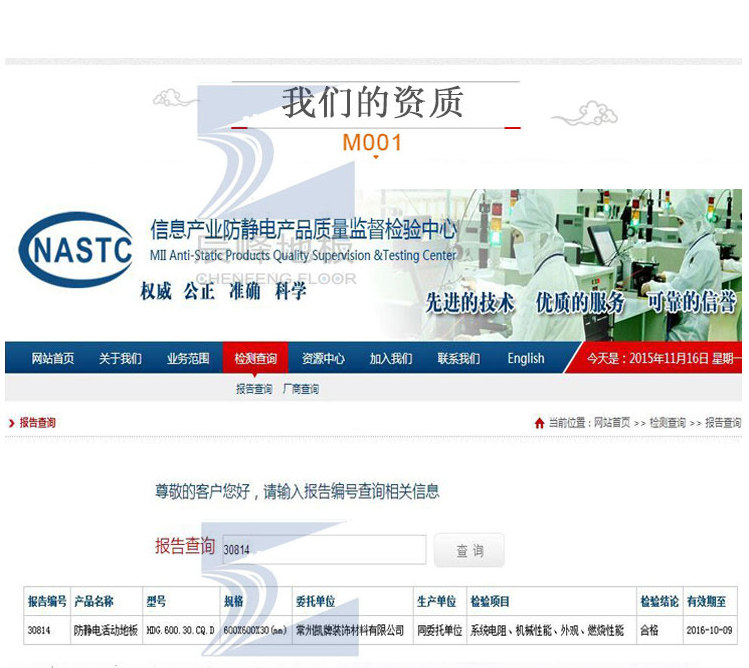Switch to the English version link
The height and width of the screenshot is (668, 749).
coord(526,358)
